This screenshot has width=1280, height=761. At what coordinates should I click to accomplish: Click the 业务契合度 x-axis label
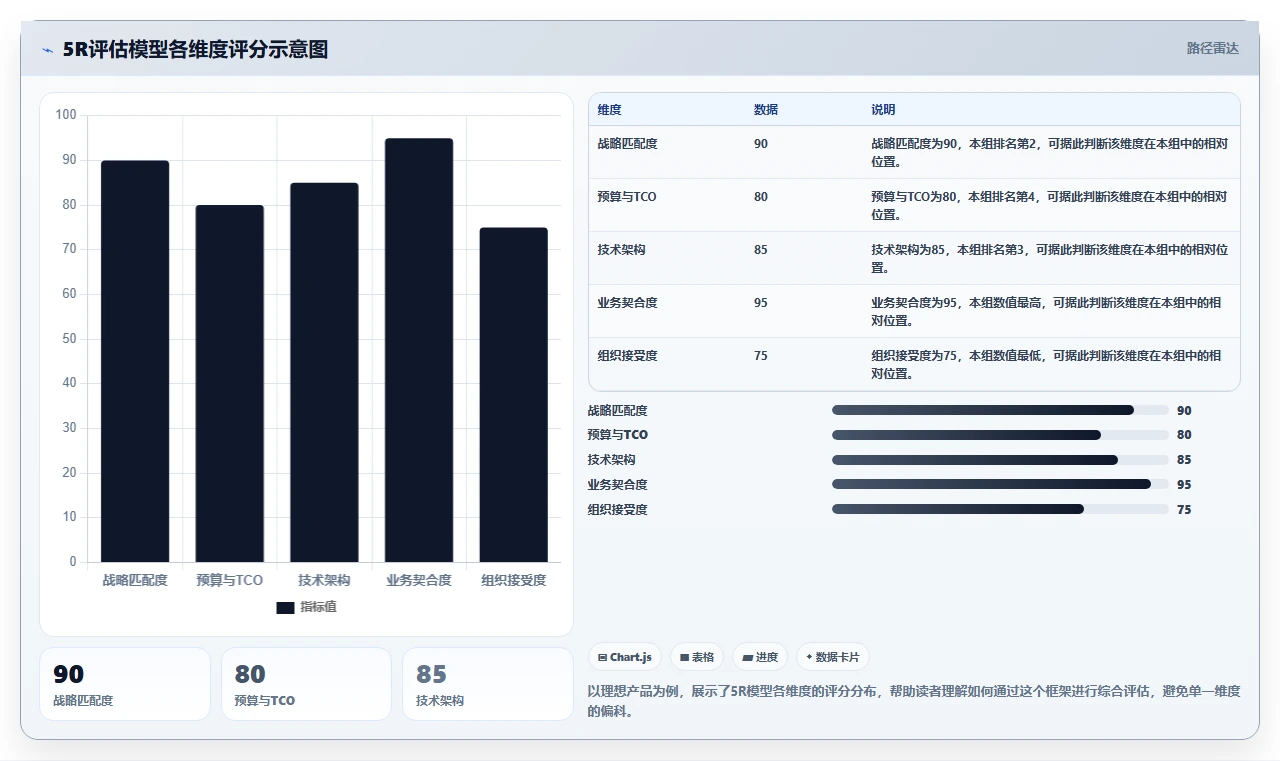coord(419,580)
